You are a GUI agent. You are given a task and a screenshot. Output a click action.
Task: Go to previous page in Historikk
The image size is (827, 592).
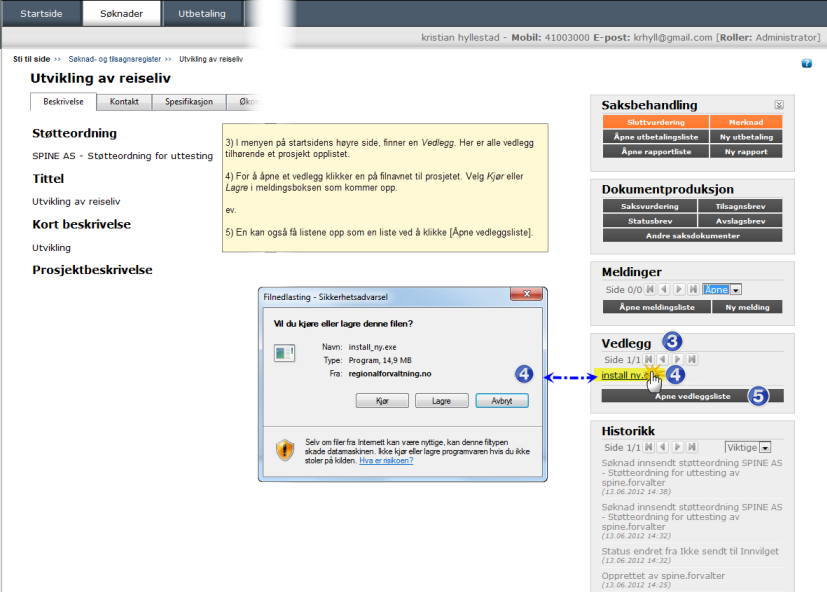click(x=663, y=447)
